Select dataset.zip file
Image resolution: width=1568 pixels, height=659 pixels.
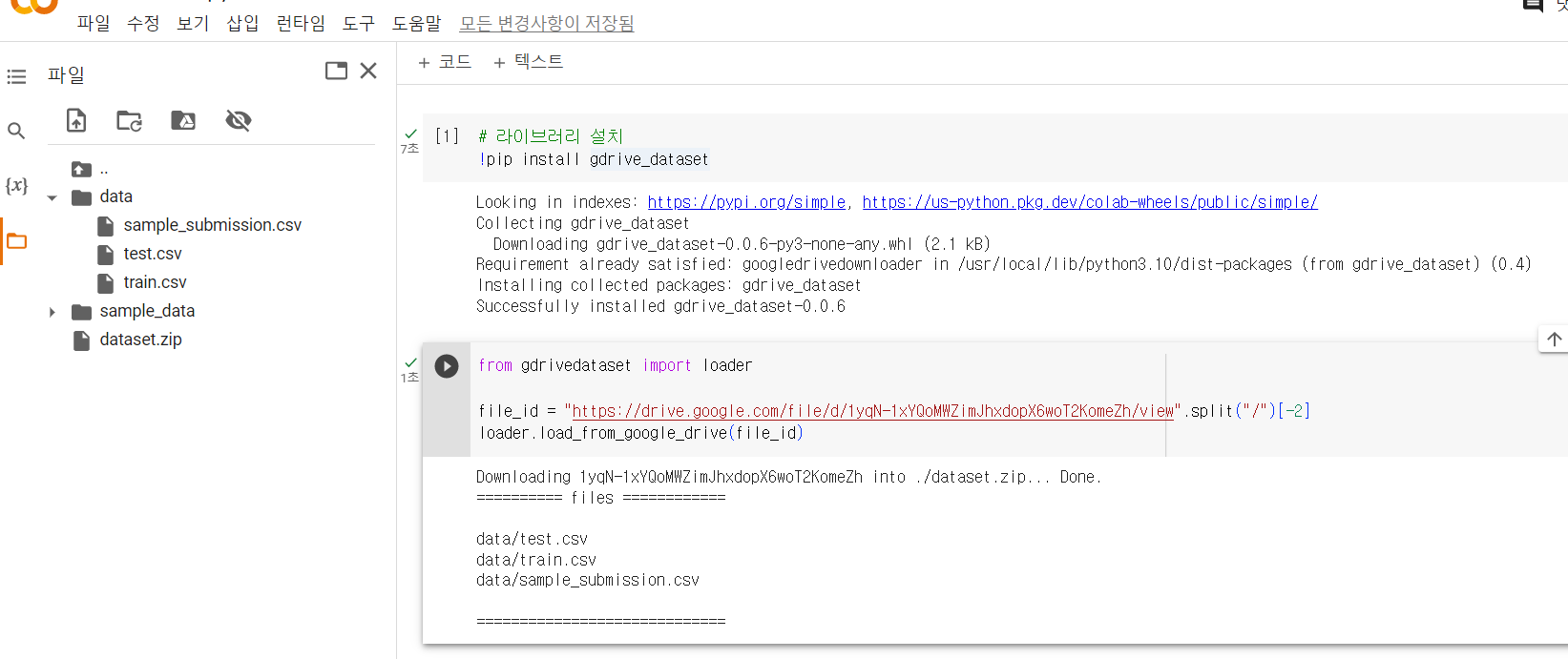tap(140, 340)
